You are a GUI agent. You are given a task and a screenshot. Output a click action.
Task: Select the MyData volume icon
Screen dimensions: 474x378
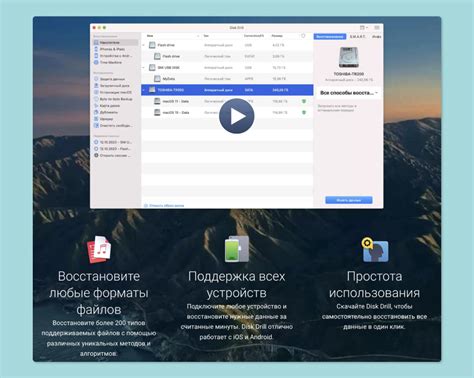coord(157,79)
